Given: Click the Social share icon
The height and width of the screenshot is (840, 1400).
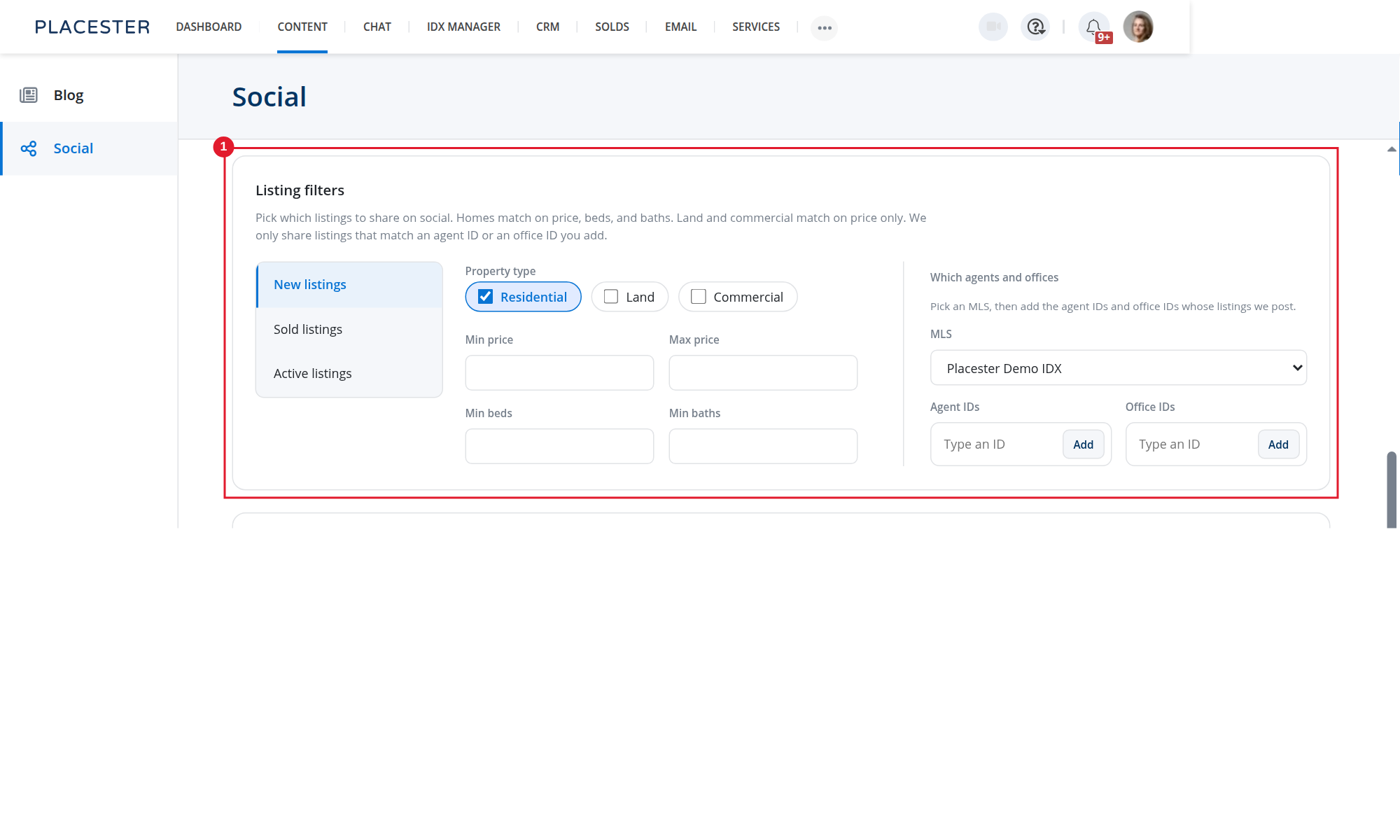Looking at the screenshot, I should (x=29, y=148).
